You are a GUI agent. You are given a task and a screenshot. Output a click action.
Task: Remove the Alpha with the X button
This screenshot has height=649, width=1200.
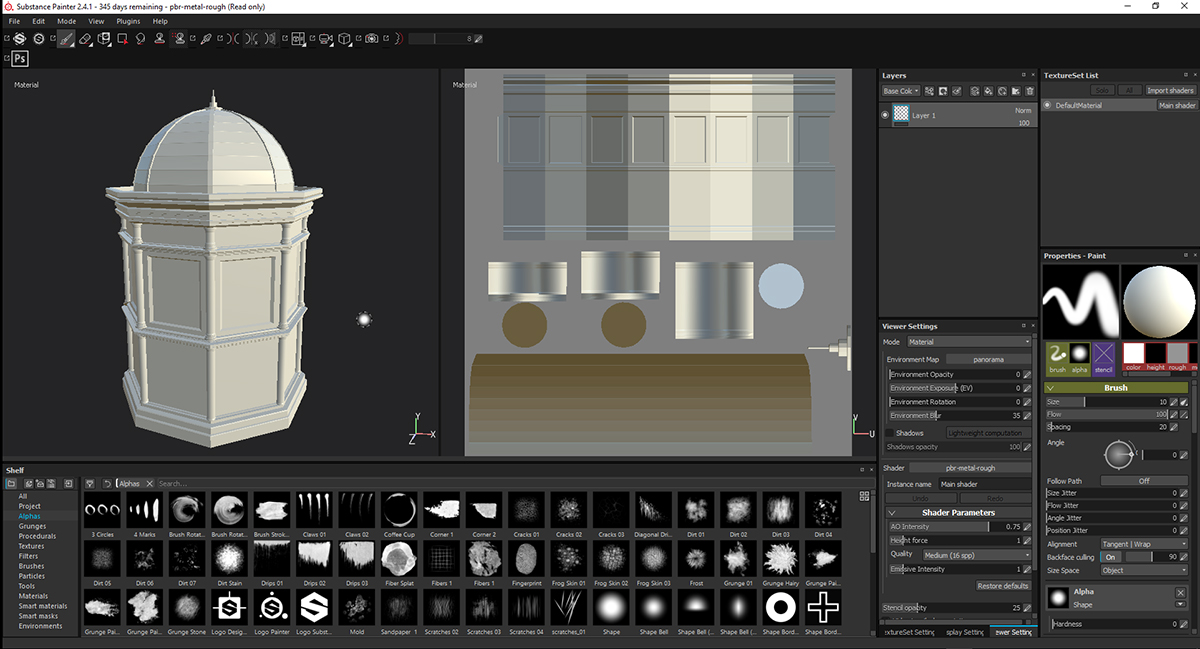(1180, 592)
